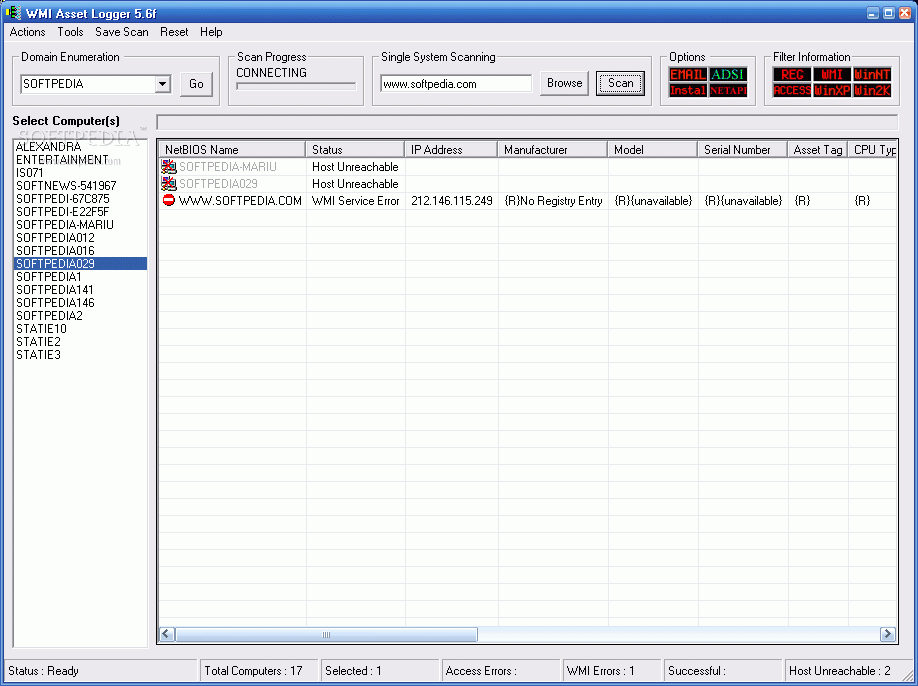Sort by NetBIOS Name column header
This screenshot has height=686, width=918.
(232, 150)
